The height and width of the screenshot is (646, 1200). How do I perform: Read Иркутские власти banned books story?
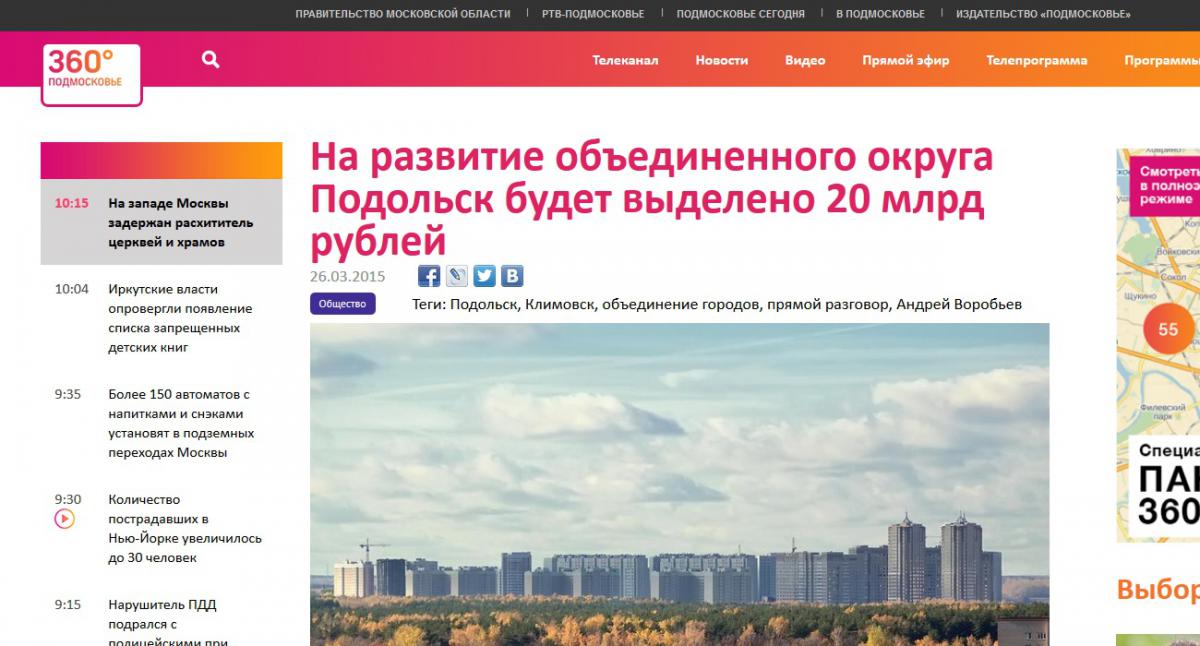pos(180,318)
